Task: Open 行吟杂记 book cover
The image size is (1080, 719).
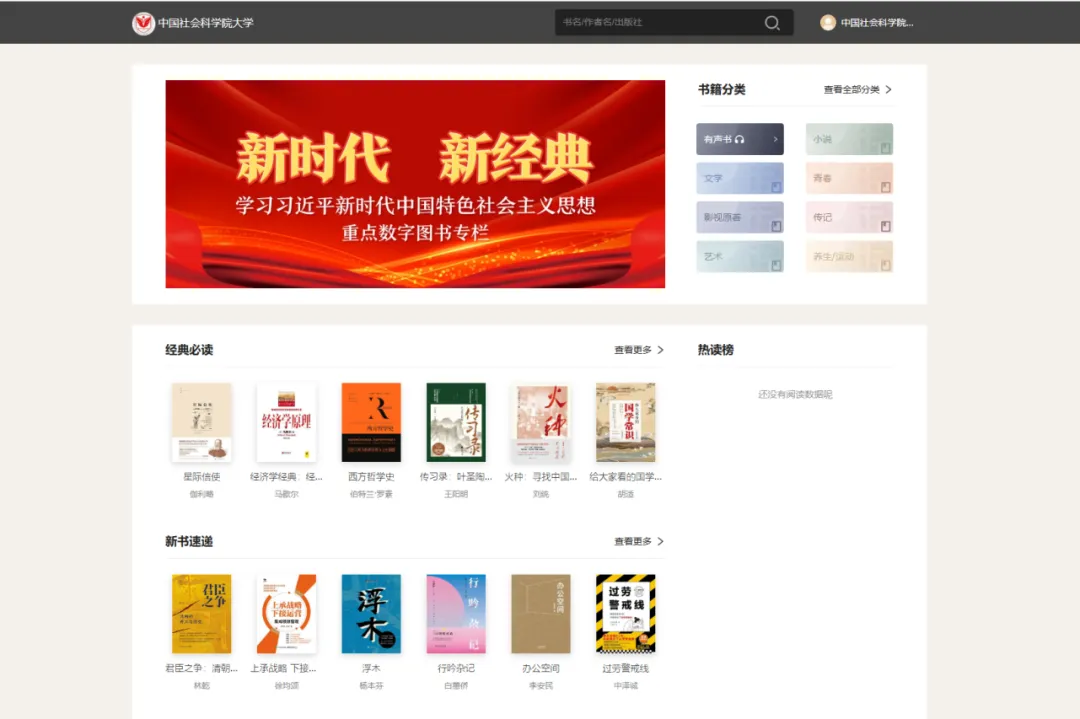Action: [x=456, y=614]
